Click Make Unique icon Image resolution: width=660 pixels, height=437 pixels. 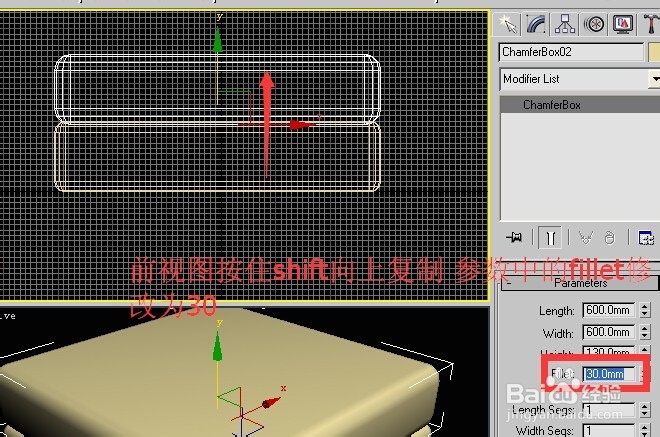586,238
